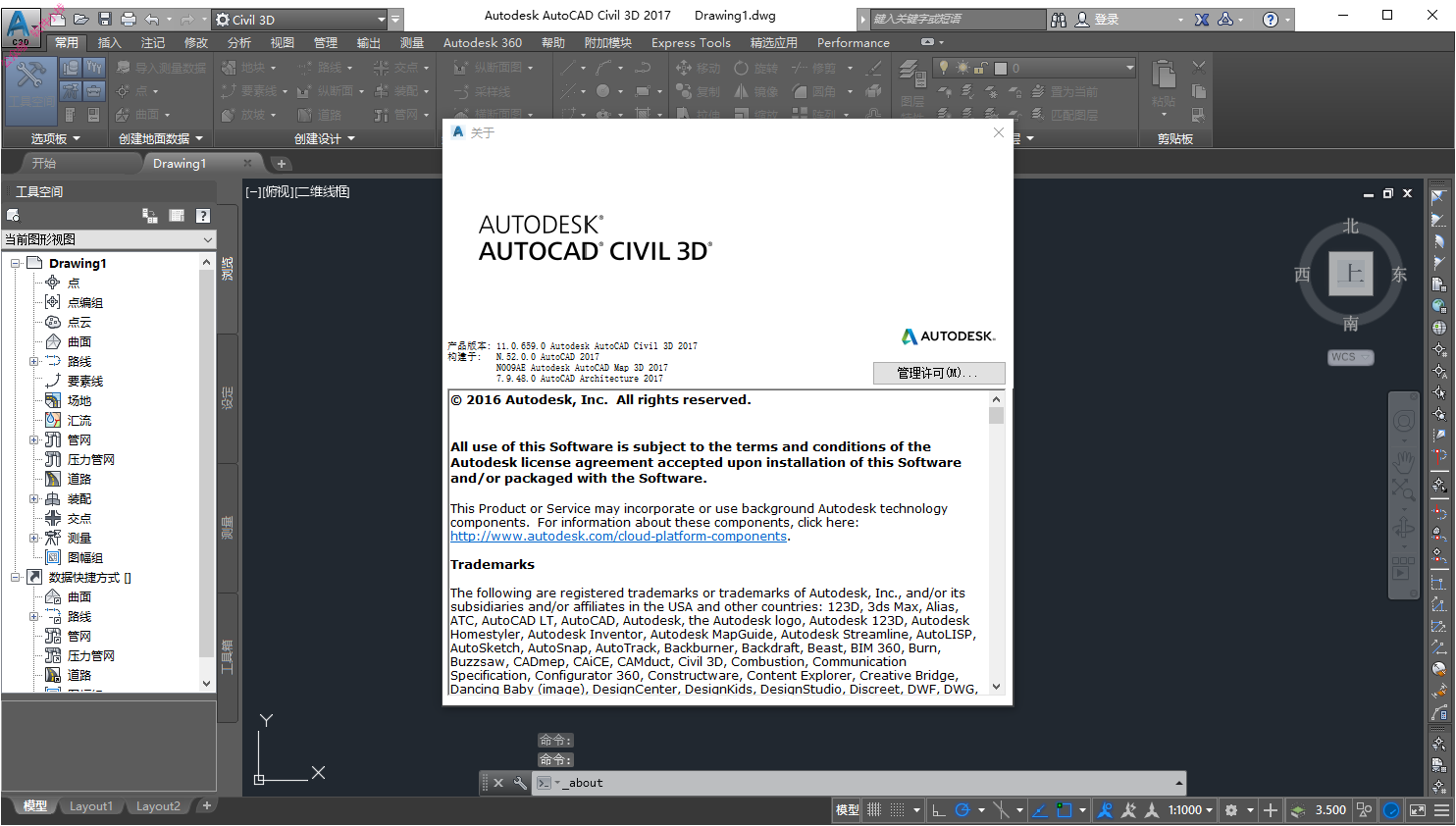Viewport: 1456px width, 826px height.
Task: Click the Open file folder icon
Action: (x=81, y=19)
